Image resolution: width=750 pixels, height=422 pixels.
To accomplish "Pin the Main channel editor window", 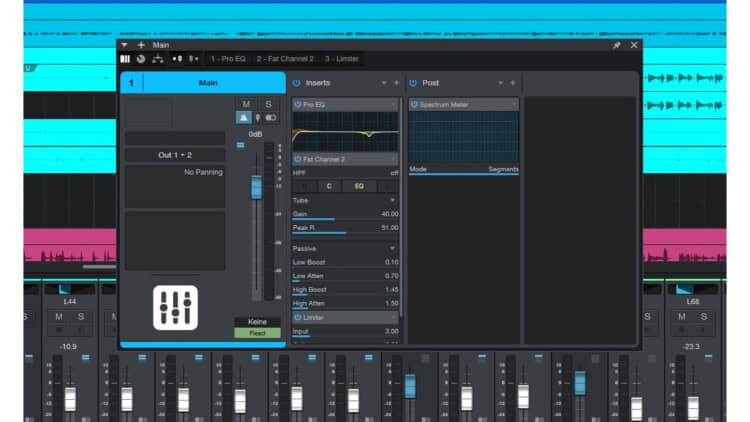I will coord(617,45).
